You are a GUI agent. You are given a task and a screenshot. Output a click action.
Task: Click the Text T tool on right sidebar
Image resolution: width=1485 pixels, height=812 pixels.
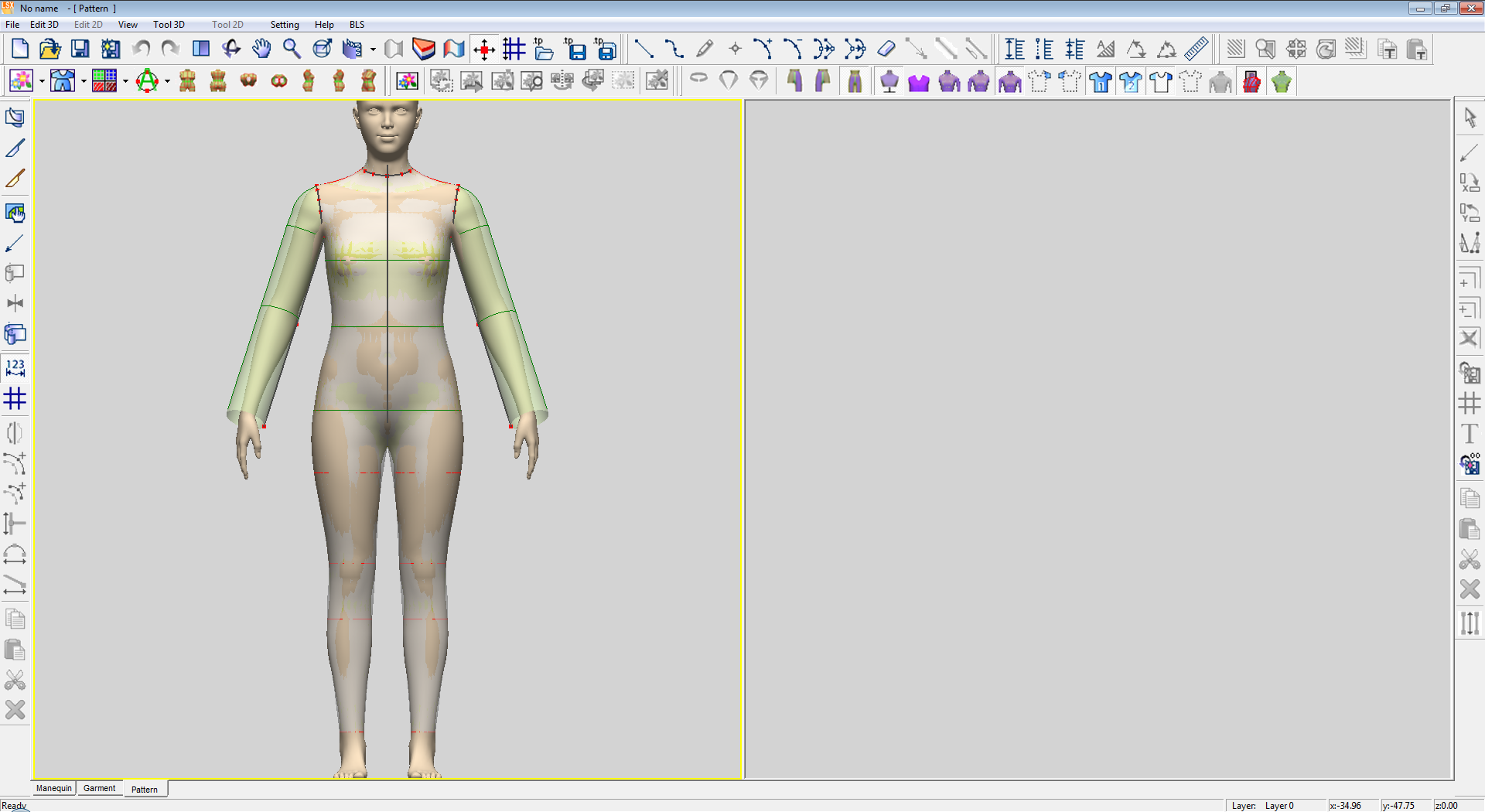(x=1470, y=434)
